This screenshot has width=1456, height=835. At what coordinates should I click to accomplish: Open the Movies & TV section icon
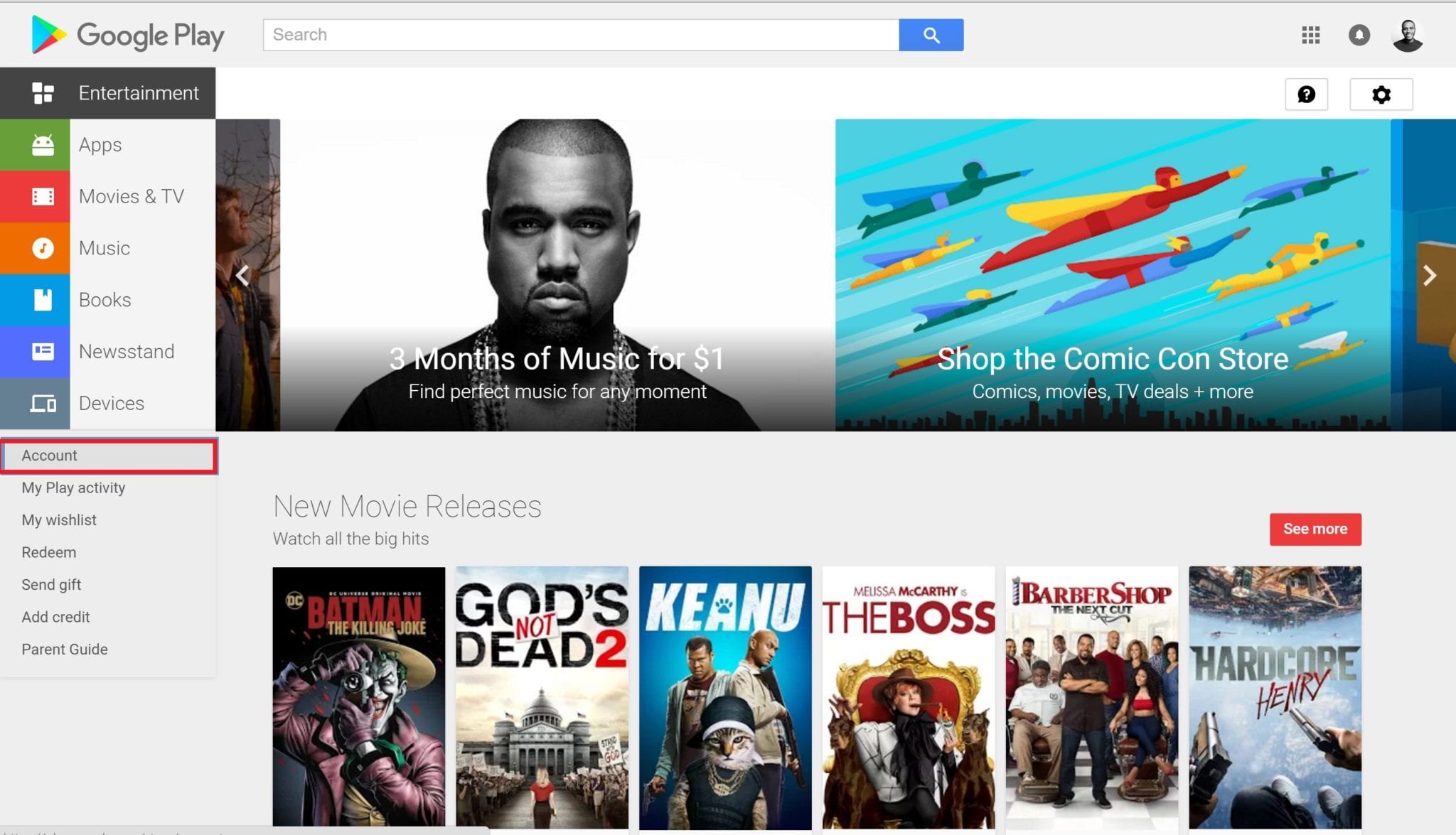point(41,196)
